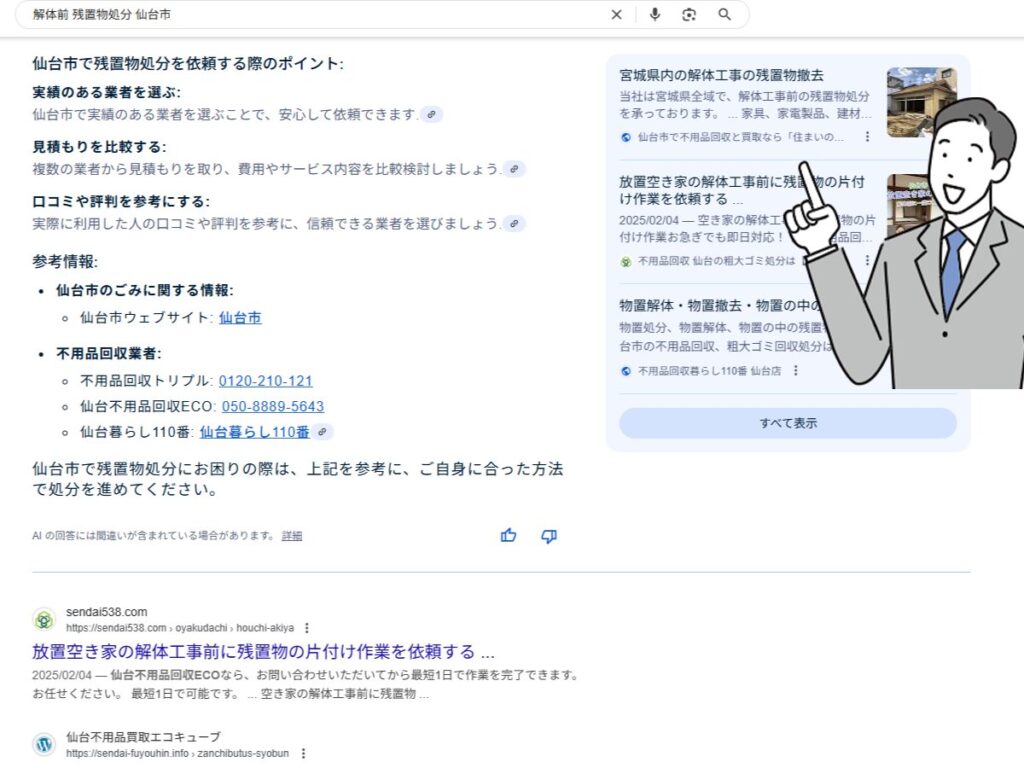
Task: Give thumbs up to the AI answer
Action: coord(508,536)
